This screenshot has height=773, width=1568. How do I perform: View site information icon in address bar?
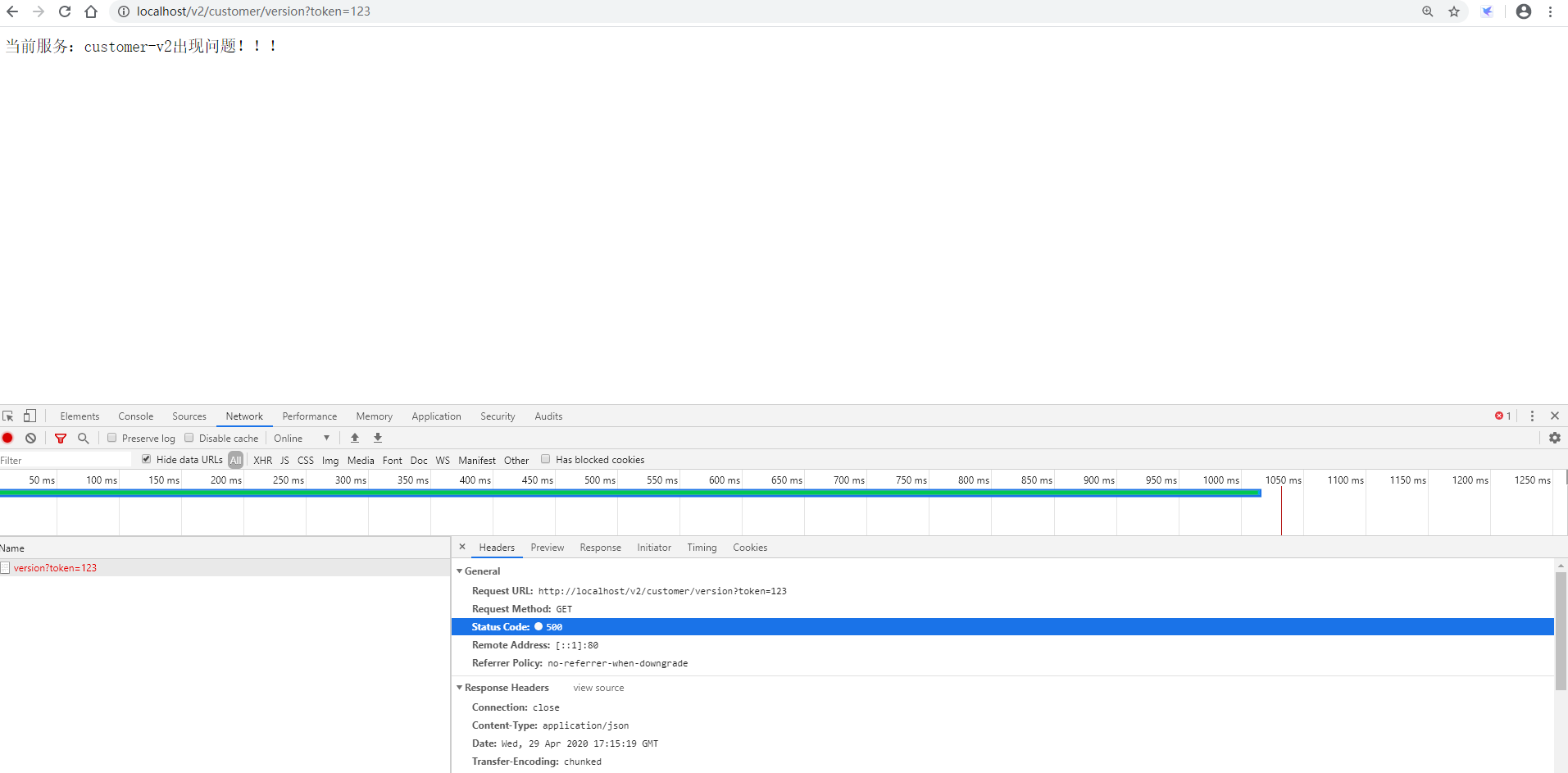pyautogui.click(x=124, y=11)
